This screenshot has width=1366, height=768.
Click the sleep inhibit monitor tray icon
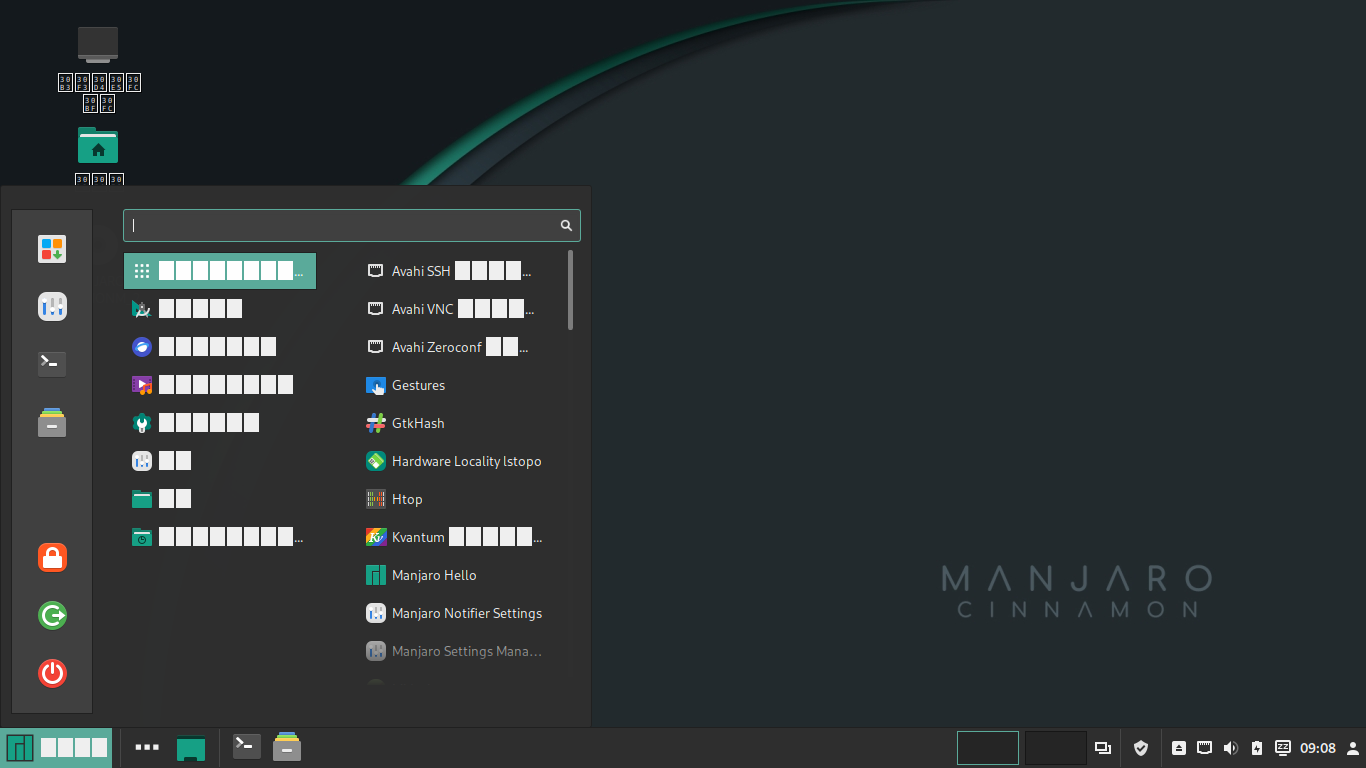(1283, 748)
